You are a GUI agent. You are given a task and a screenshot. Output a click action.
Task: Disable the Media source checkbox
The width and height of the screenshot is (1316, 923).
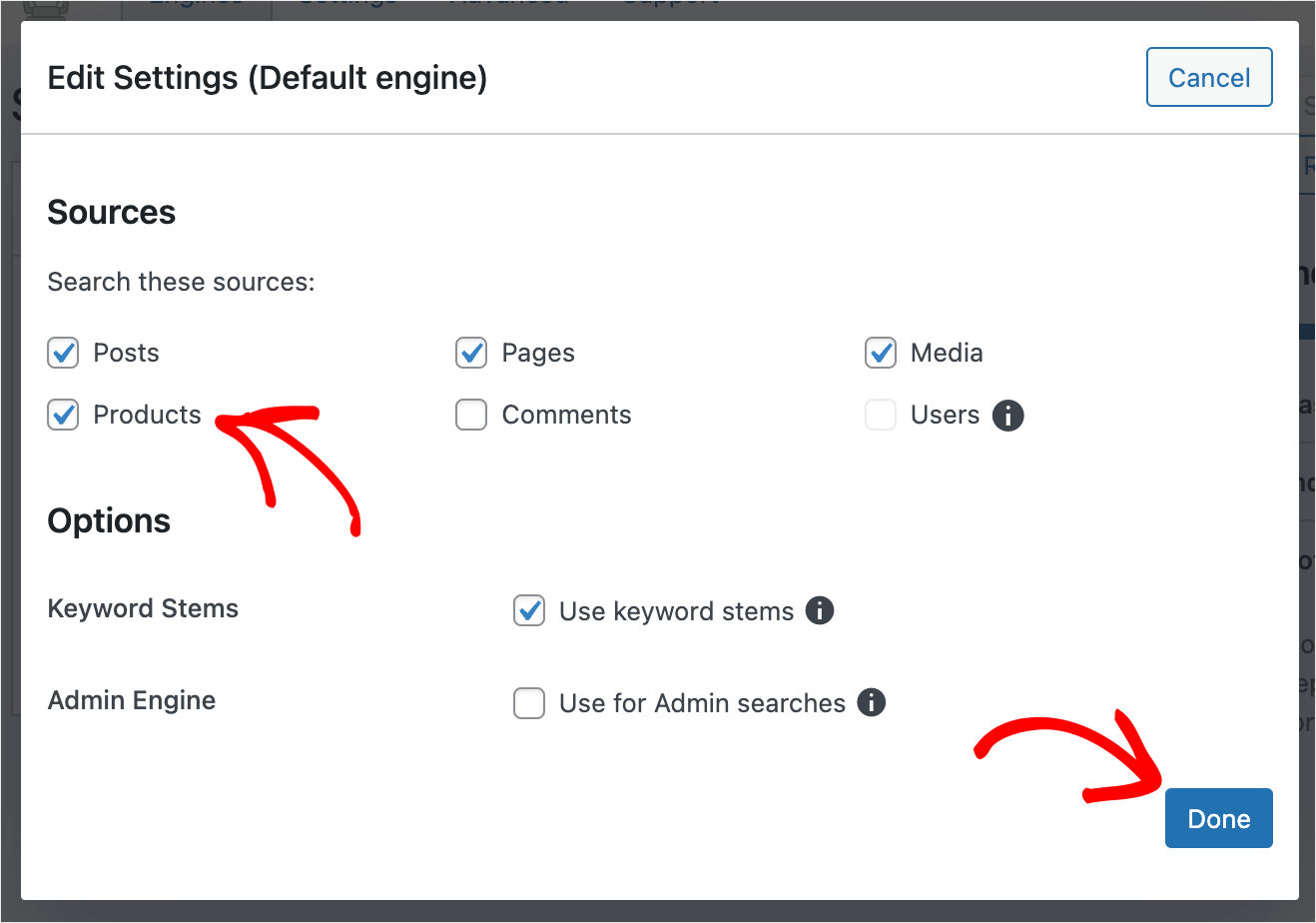[881, 353]
